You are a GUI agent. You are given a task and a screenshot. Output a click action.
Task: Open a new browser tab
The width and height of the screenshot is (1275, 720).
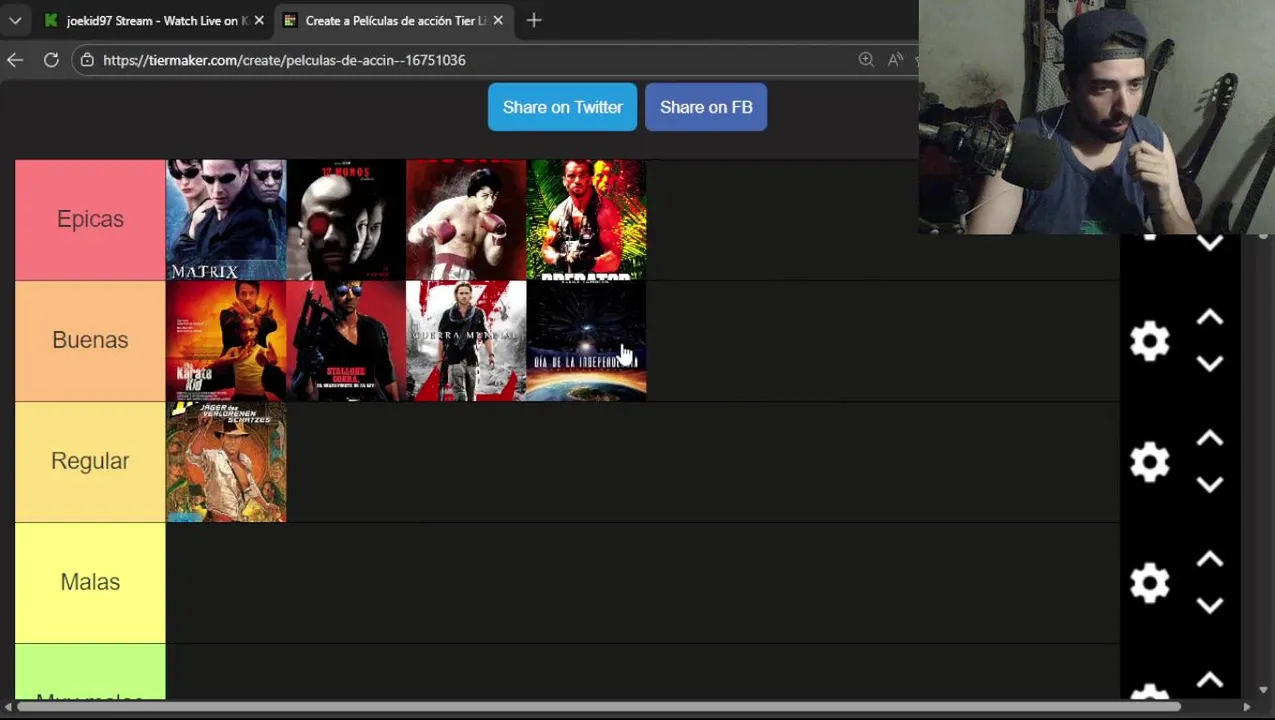coord(534,20)
